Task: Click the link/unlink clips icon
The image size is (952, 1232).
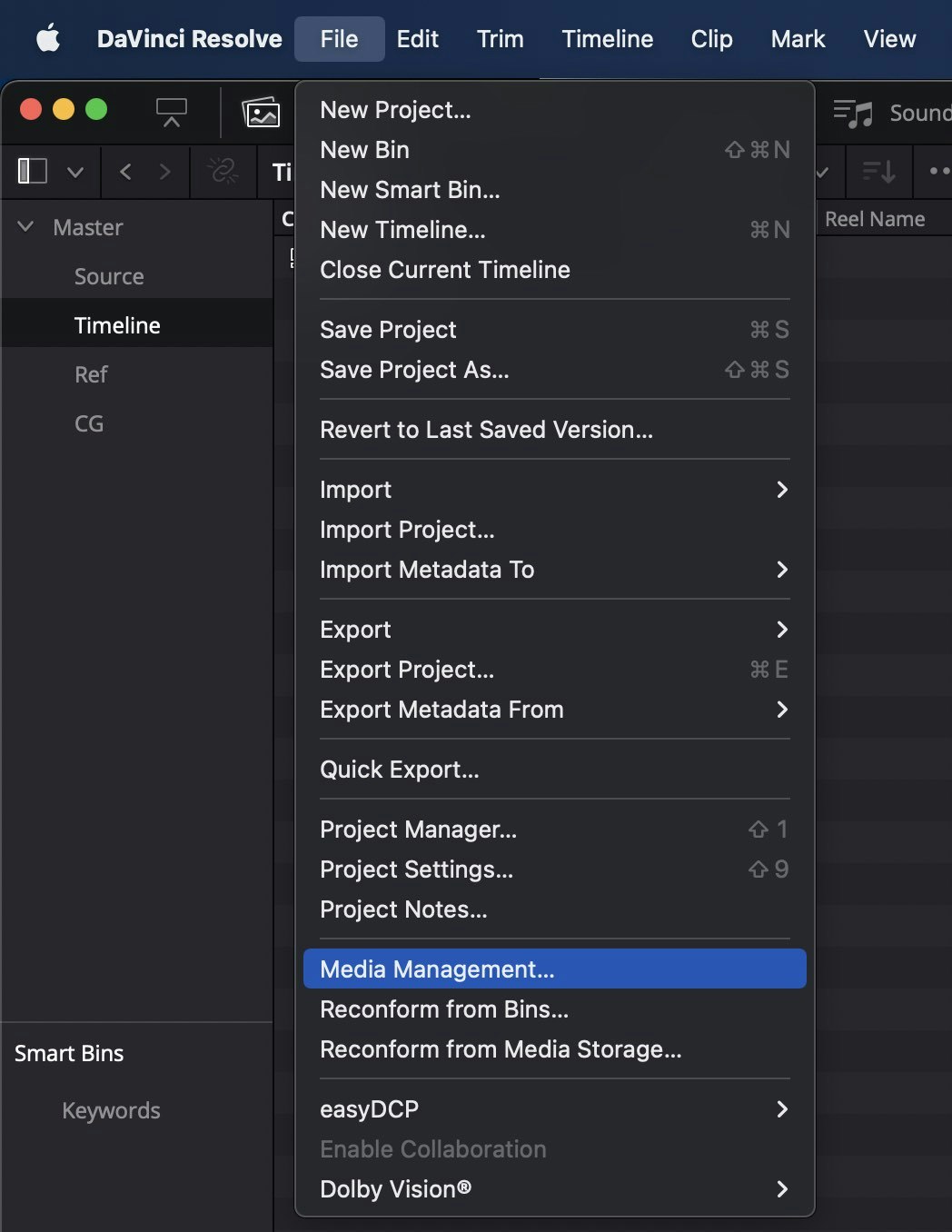Action: click(222, 171)
